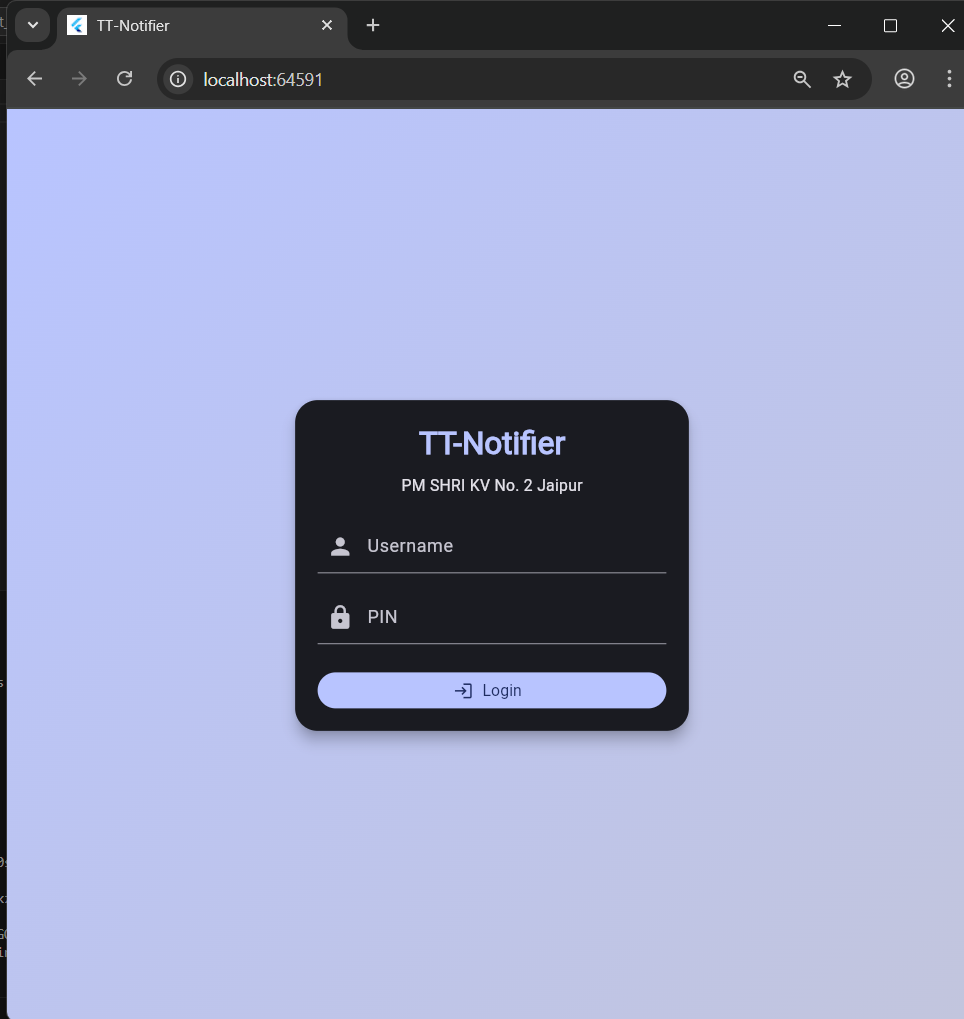
Task: Focus the PIN input field
Action: pyautogui.click(x=510, y=617)
